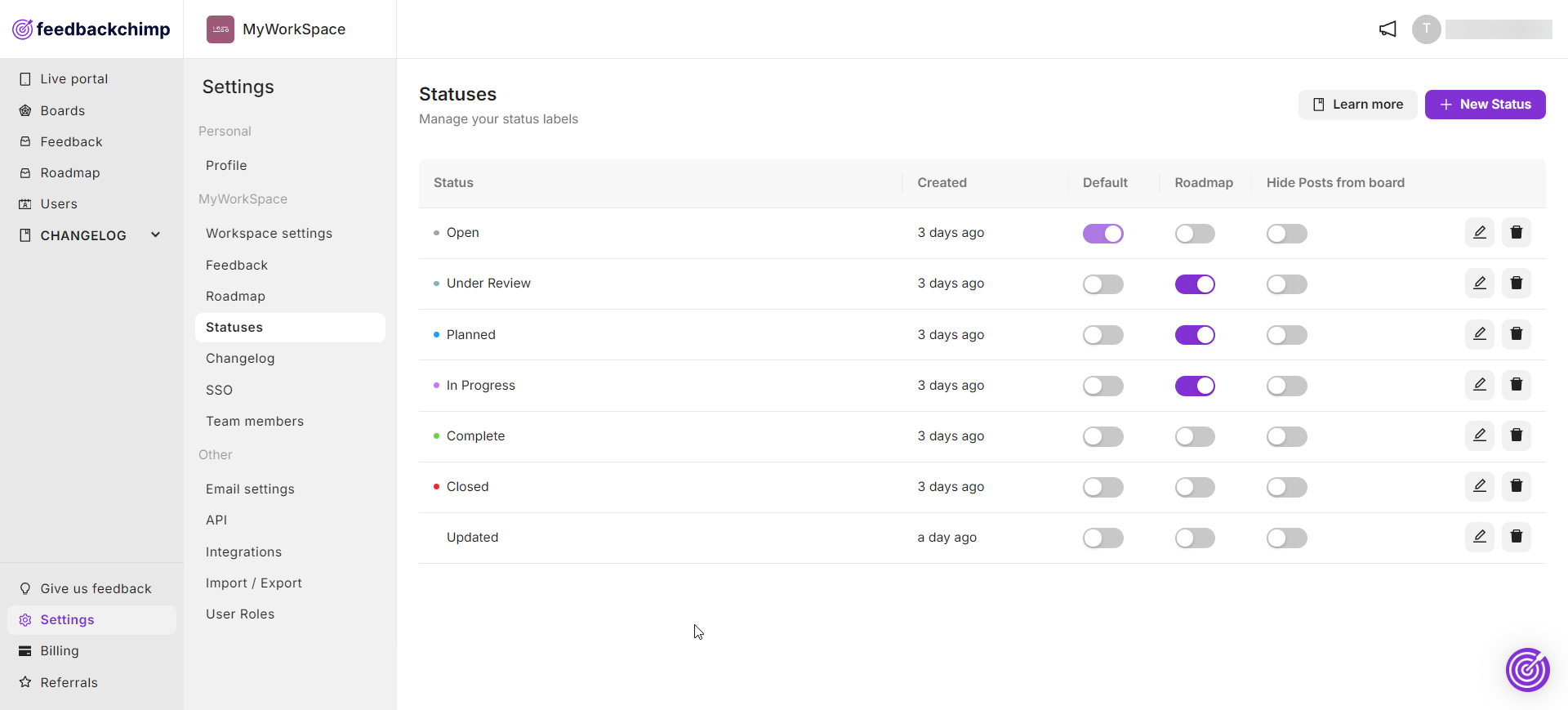Screen dimensions: 1568x710
Task: Delete the Closed status
Action: click(1516, 486)
